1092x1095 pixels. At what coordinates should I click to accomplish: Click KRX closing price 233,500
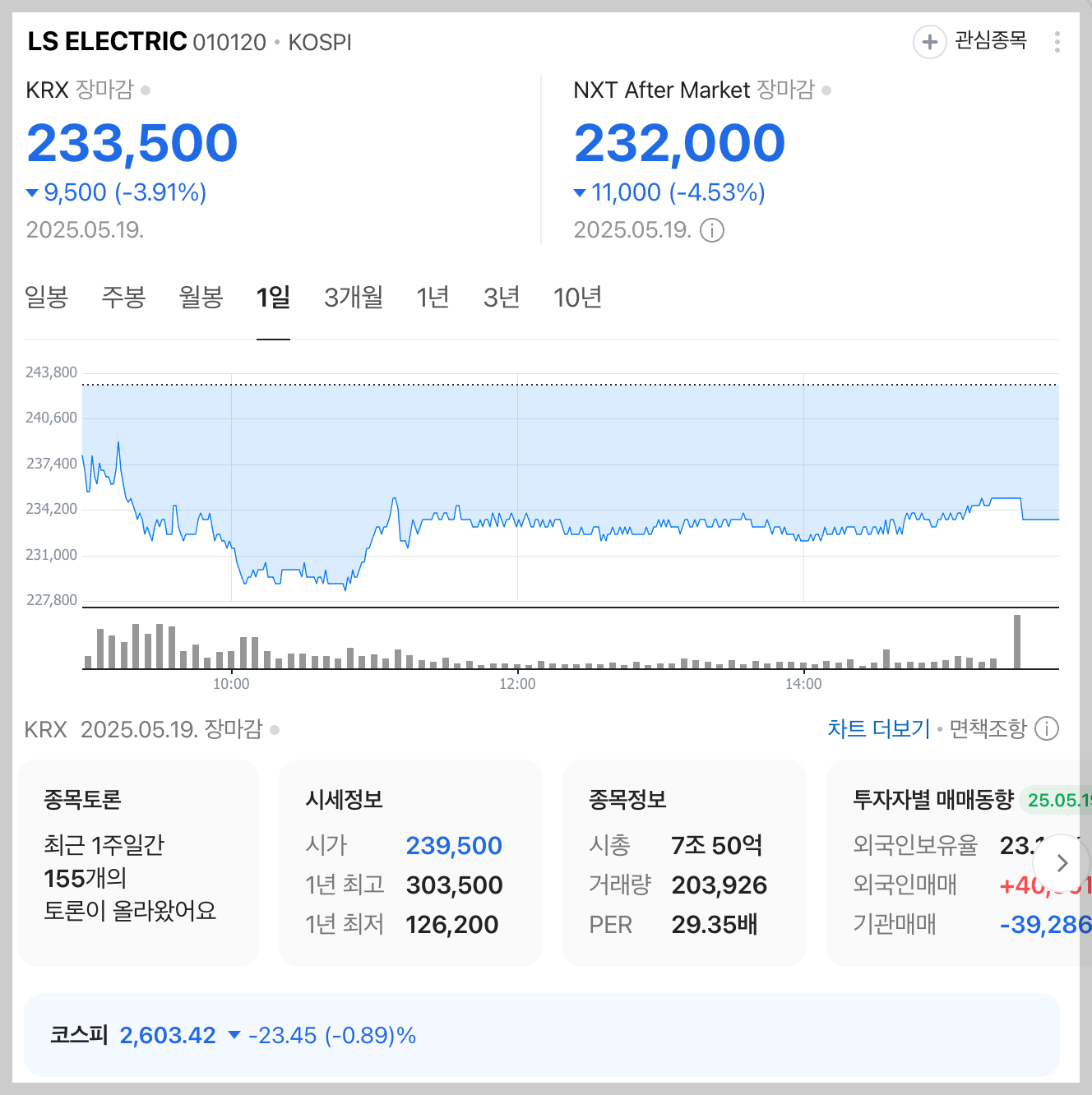(x=132, y=143)
